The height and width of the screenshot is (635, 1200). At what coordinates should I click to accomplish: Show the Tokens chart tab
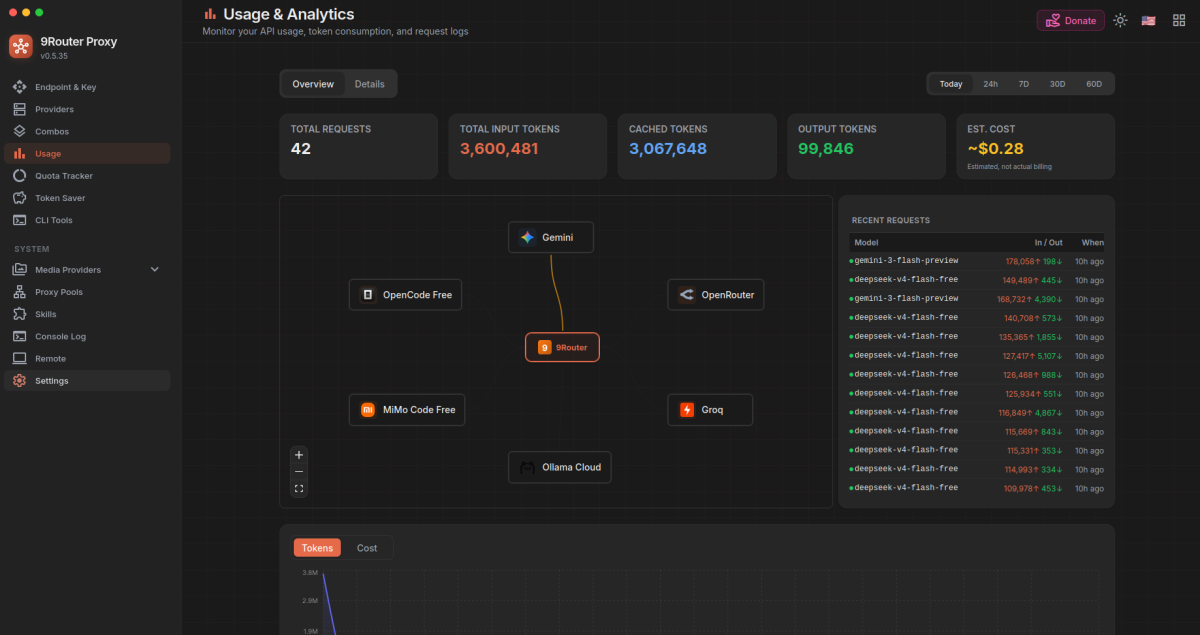(x=317, y=548)
